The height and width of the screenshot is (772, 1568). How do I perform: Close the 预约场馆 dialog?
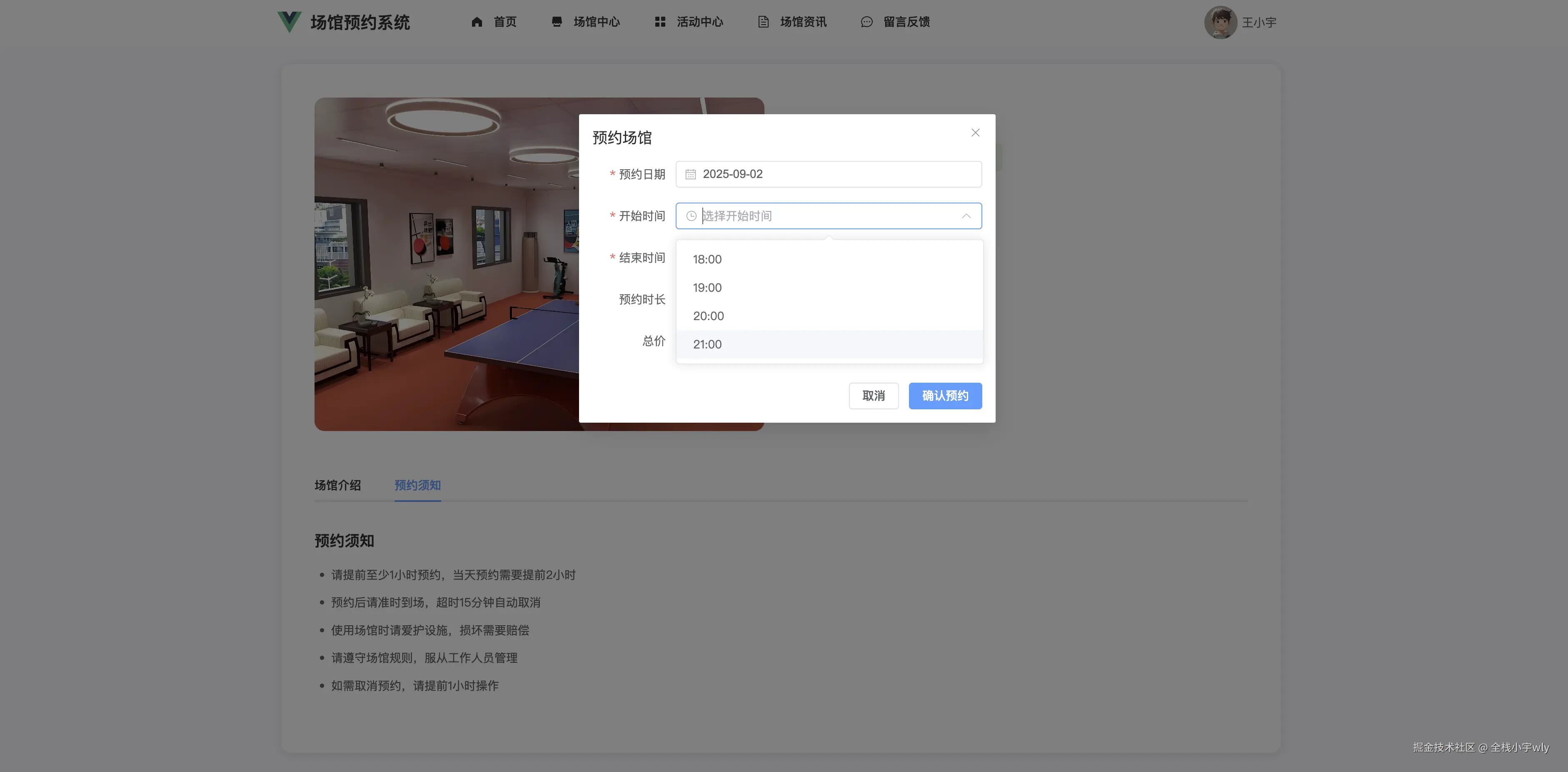pyautogui.click(x=975, y=132)
